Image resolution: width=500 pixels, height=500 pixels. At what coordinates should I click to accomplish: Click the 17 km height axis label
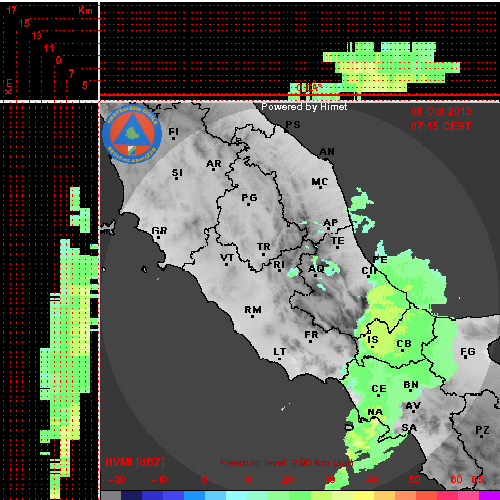pyautogui.click(x=11, y=10)
